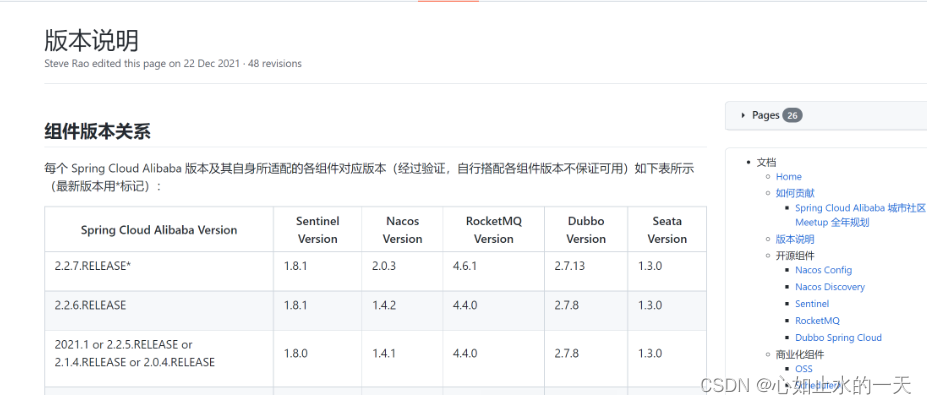Open the Home wiki link

click(x=789, y=176)
